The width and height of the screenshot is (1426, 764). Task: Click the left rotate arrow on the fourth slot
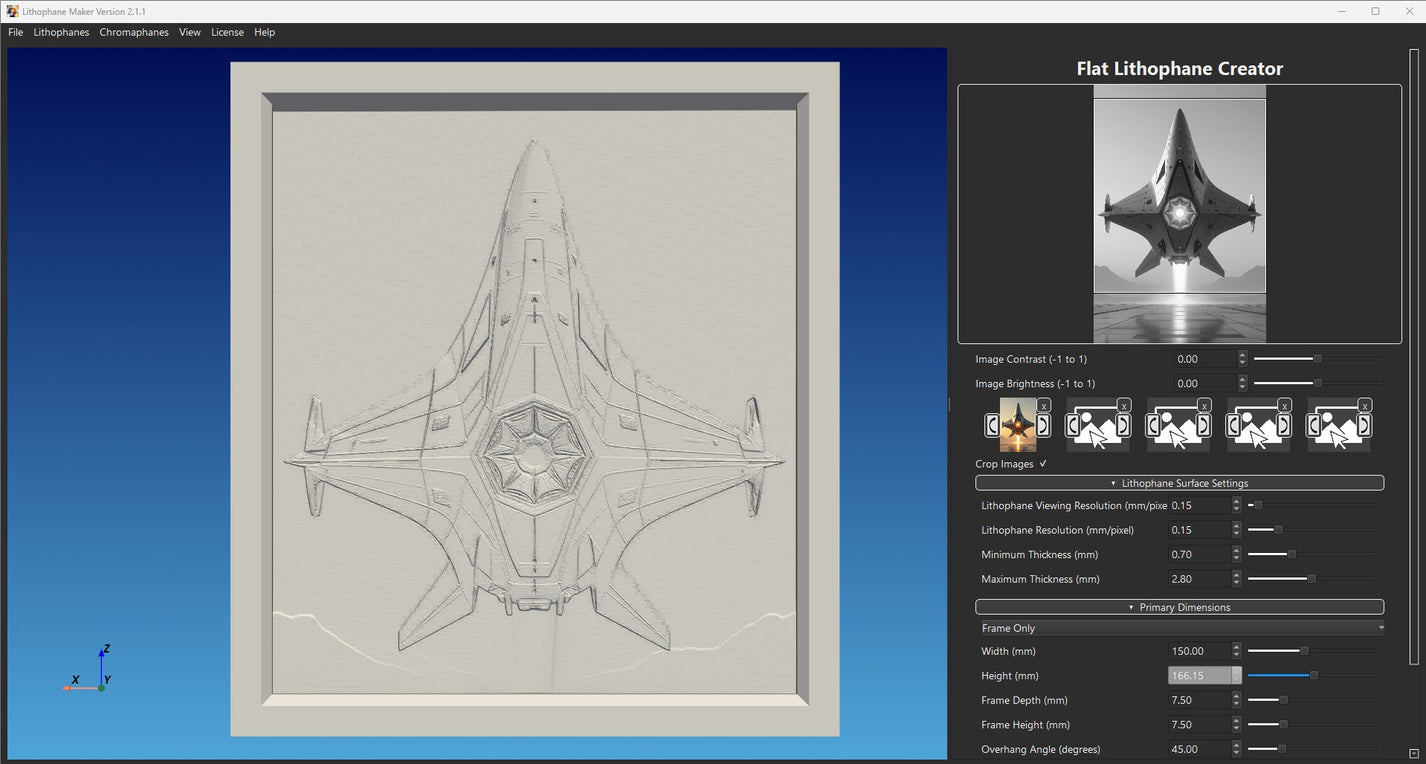point(1232,426)
